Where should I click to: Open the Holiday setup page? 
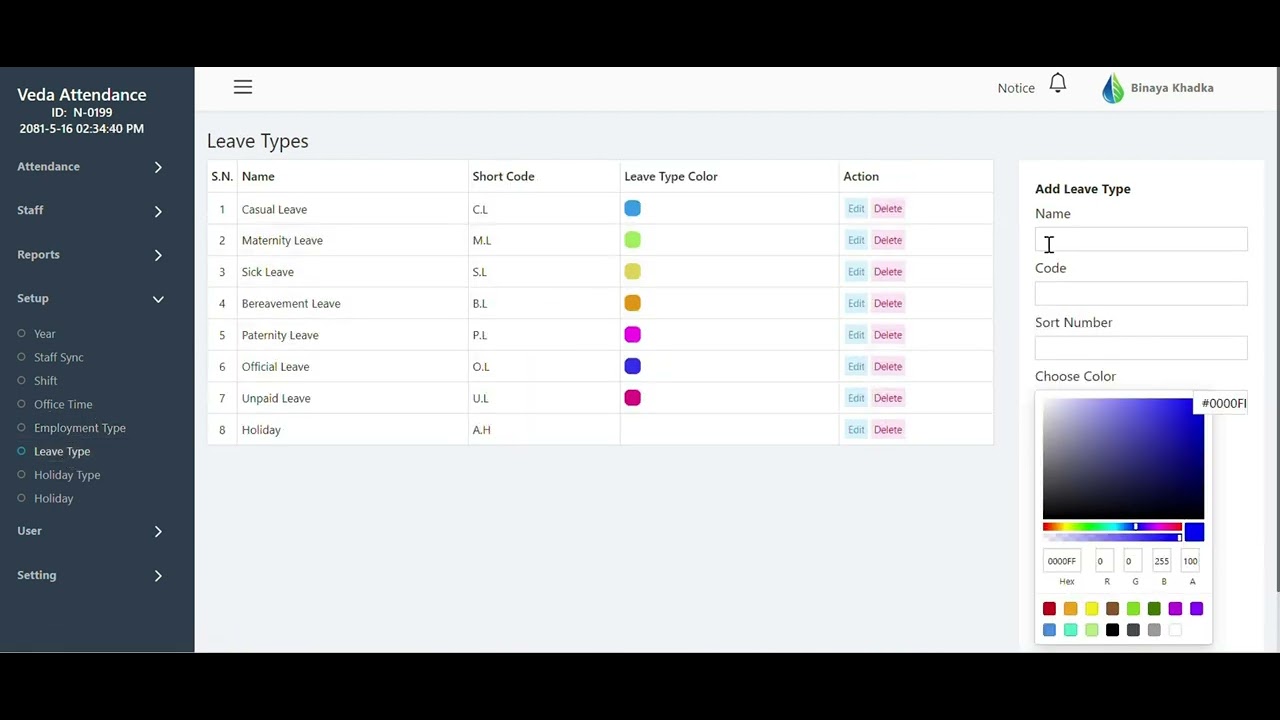coord(53,498)
